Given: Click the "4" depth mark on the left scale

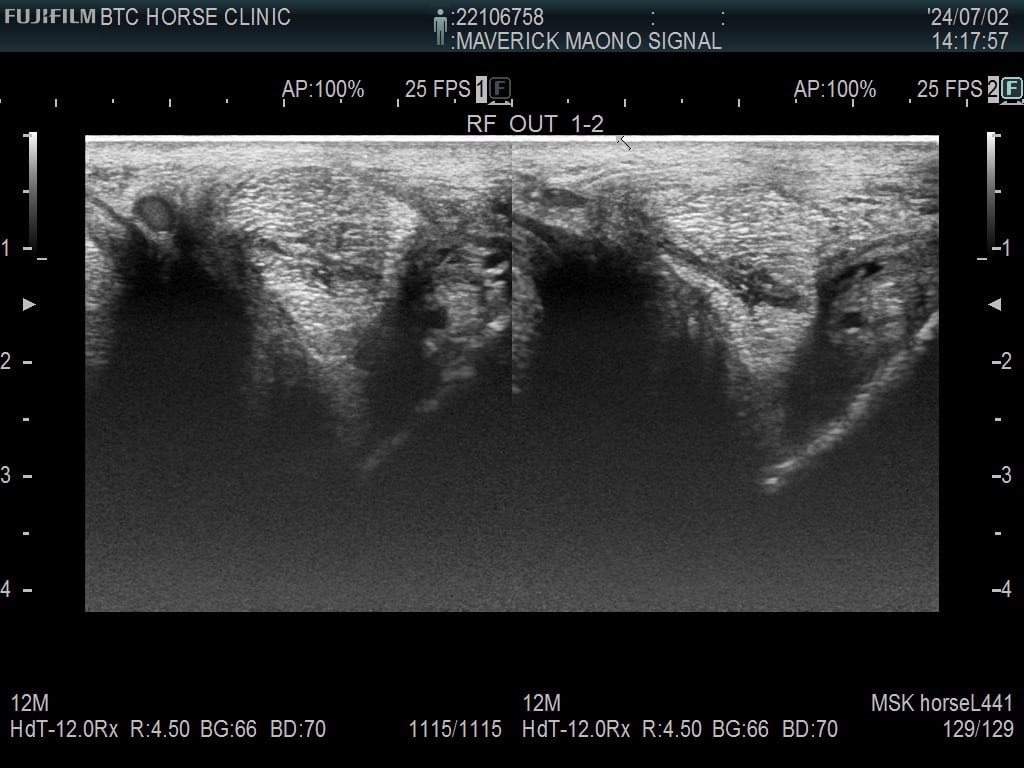Looking at the screenshot, I should point(6,589).
